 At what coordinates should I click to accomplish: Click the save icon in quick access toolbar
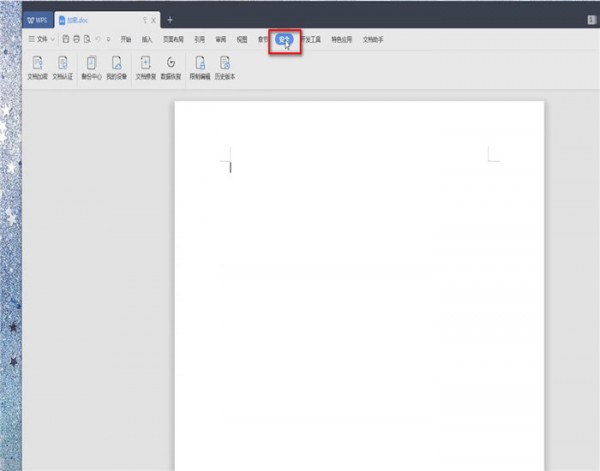66,39
